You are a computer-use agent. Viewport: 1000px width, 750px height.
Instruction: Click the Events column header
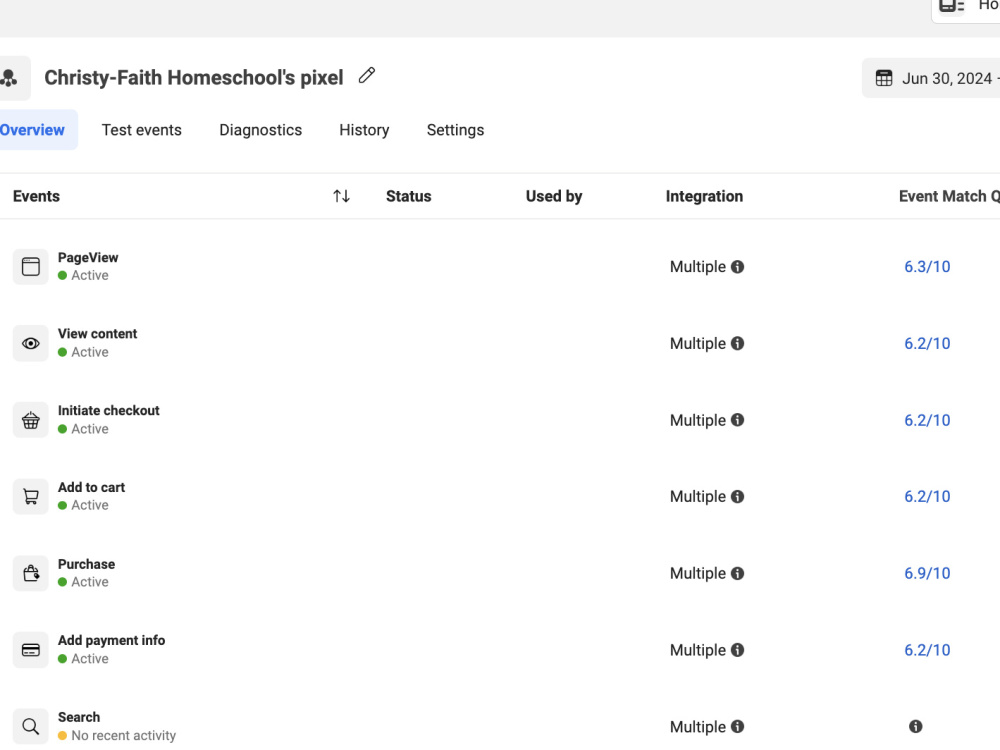36,196
